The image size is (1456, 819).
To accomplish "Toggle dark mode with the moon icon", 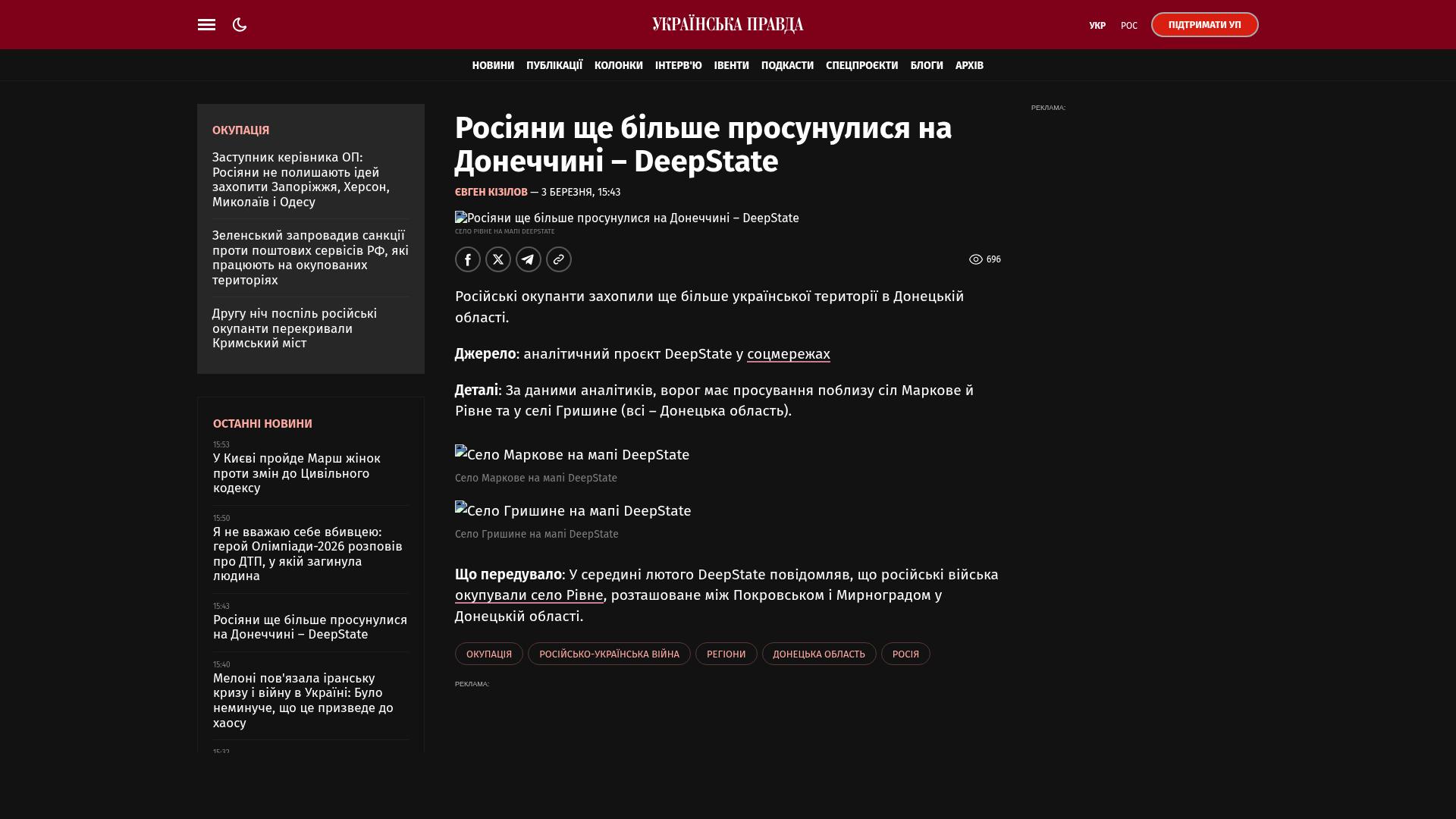I will tap(240, 25).
